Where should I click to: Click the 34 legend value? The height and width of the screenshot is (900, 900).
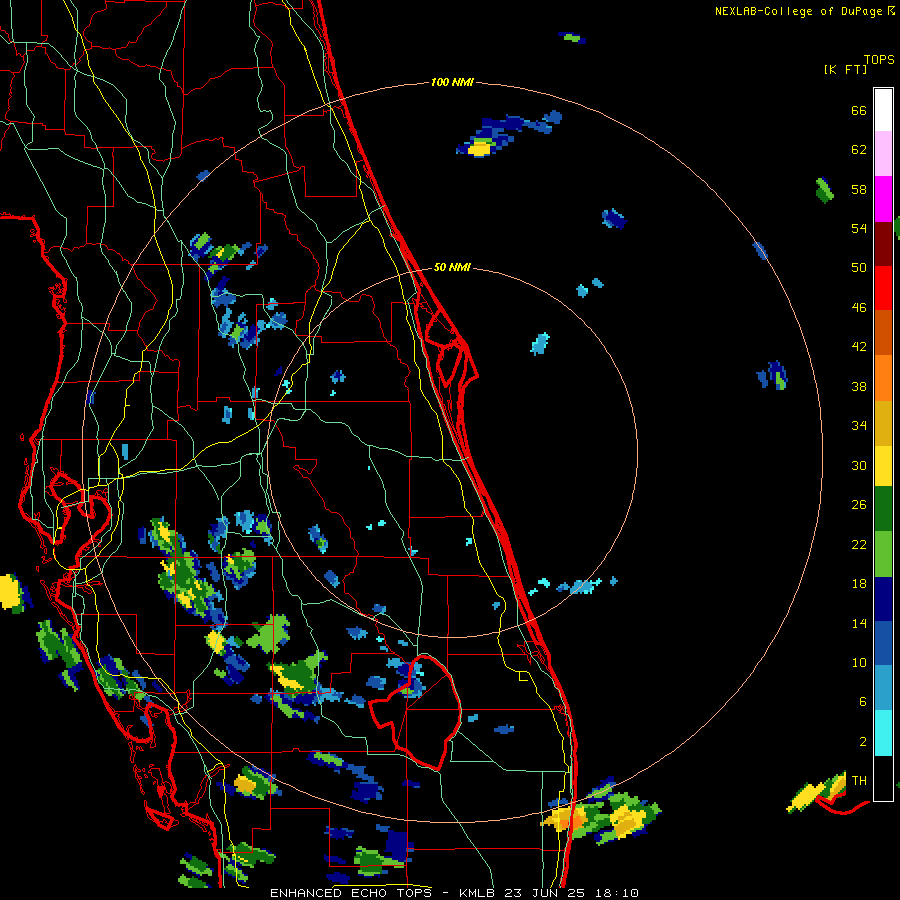coord(859,426)
